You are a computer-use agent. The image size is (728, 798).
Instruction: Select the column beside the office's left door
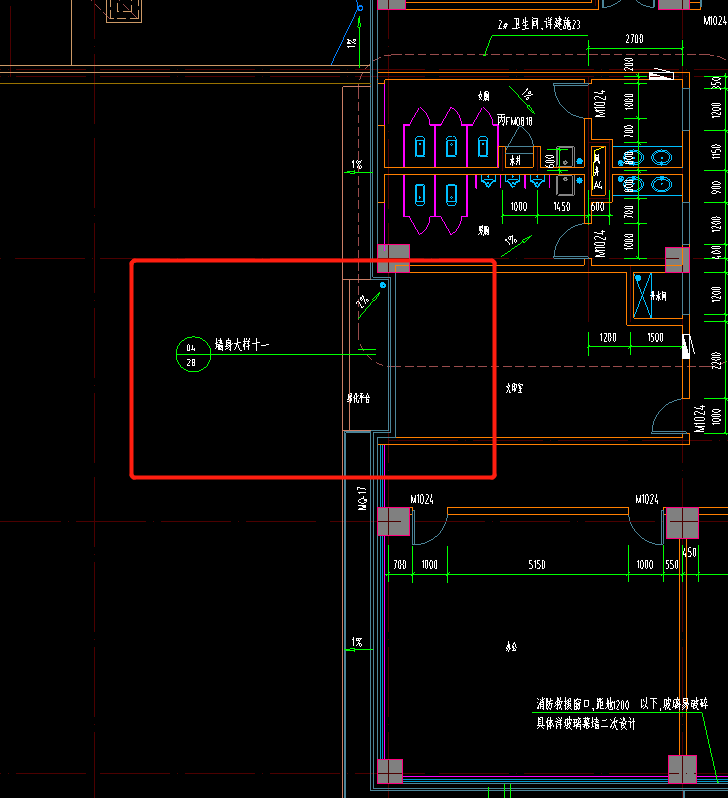[x=394, y=522]
